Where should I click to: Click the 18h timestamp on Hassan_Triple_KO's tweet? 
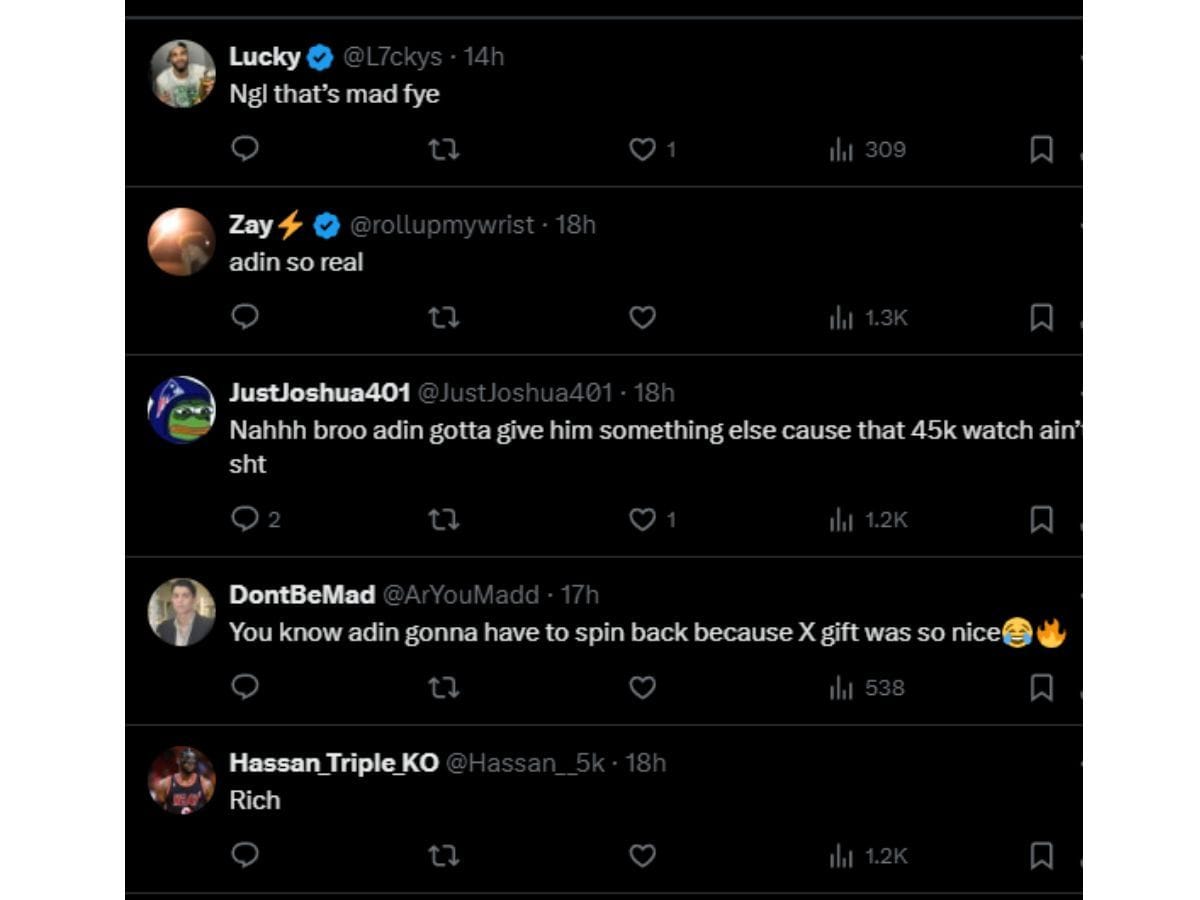(x=650, y=763)
